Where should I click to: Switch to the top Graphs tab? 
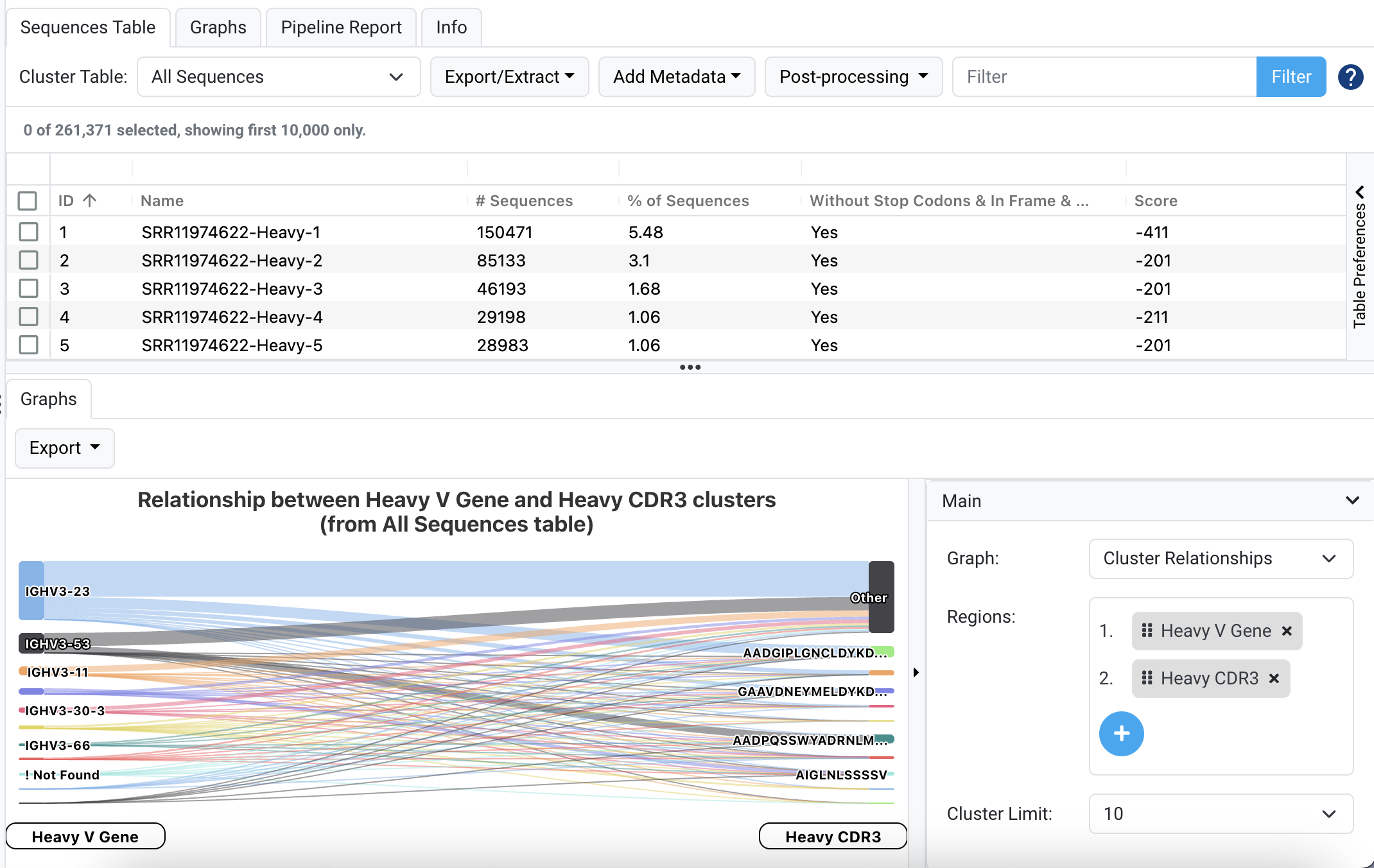[x=218, y=28]
